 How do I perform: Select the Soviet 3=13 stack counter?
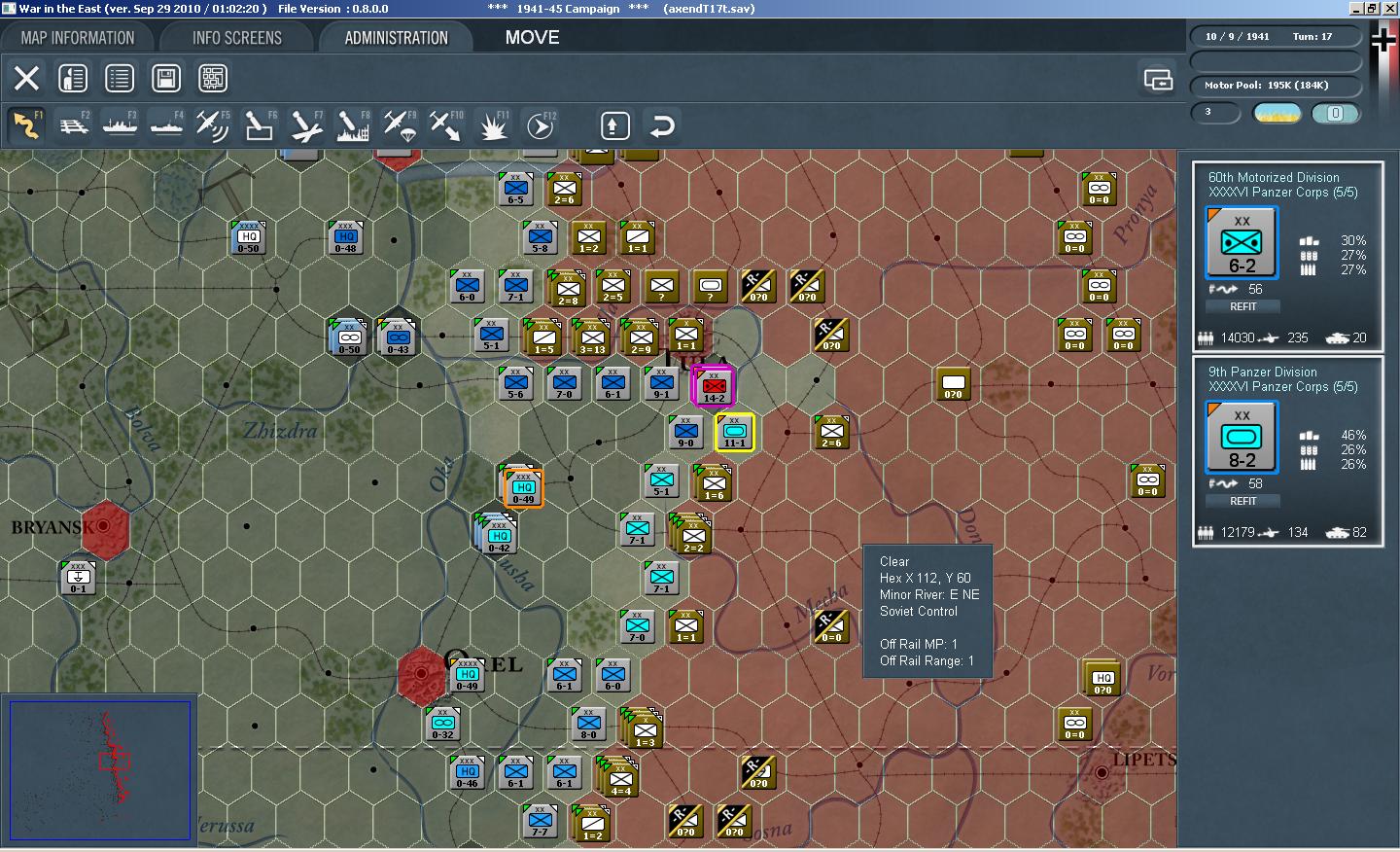tap(592, 338)
